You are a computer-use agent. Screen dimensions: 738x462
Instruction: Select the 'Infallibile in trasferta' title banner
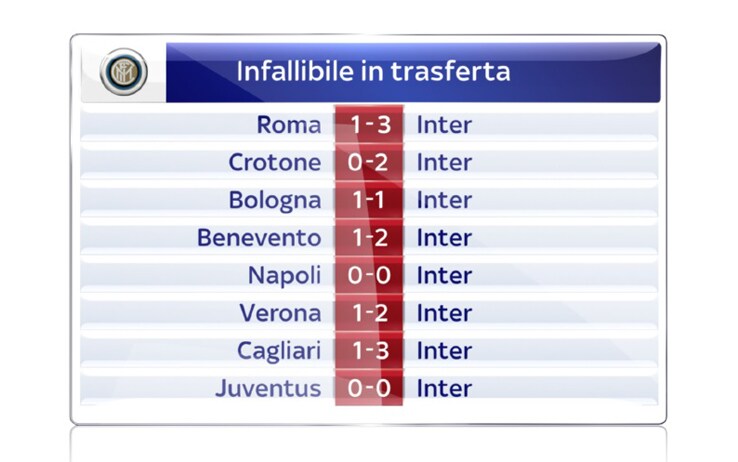click(413, 72)
